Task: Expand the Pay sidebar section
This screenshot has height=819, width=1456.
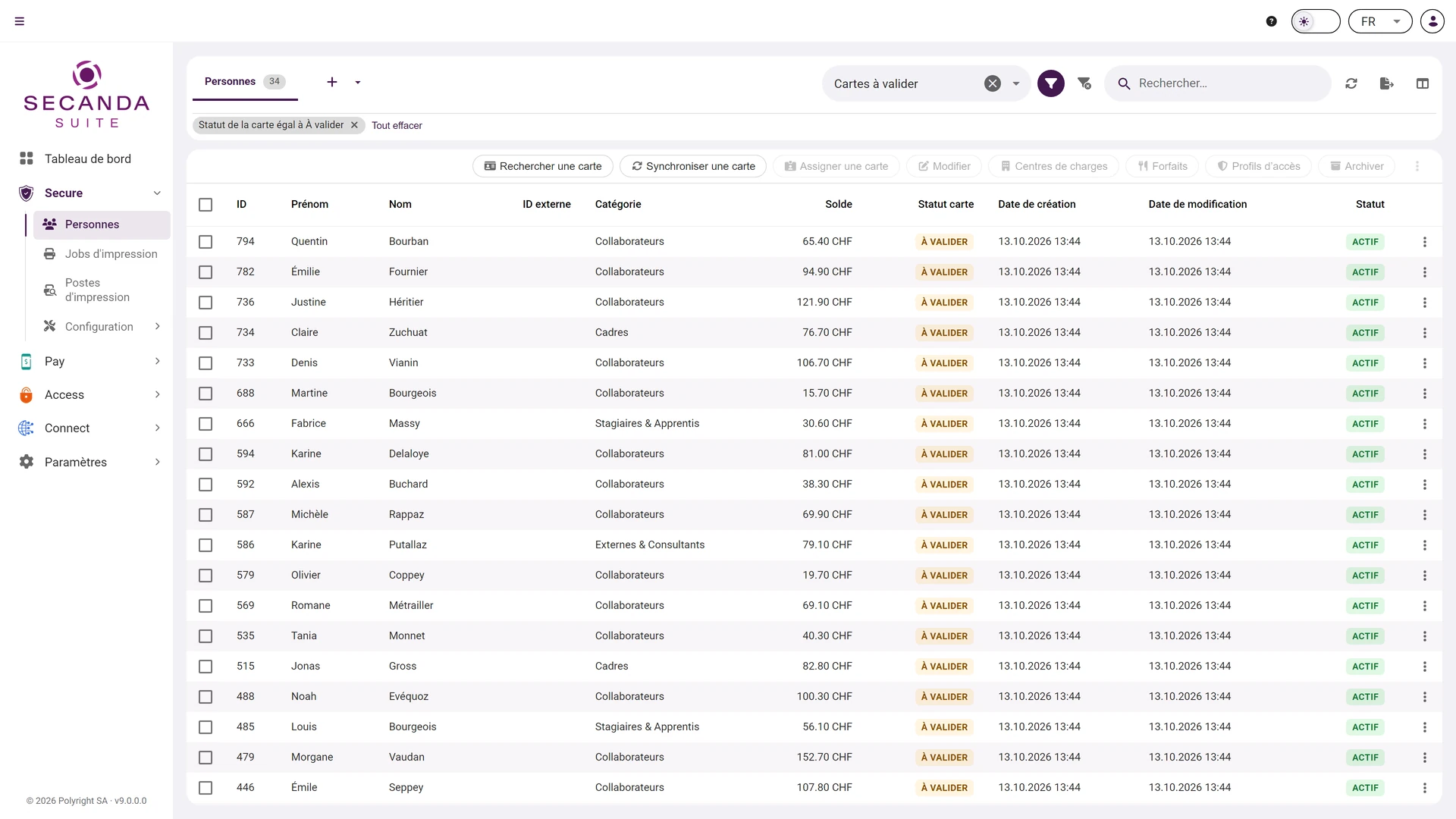Action: 89,362
